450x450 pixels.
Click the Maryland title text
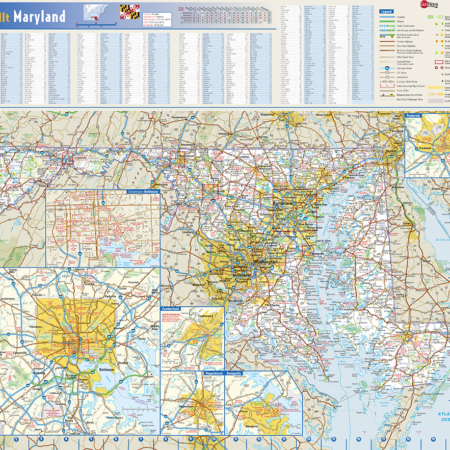coord(39,17)
